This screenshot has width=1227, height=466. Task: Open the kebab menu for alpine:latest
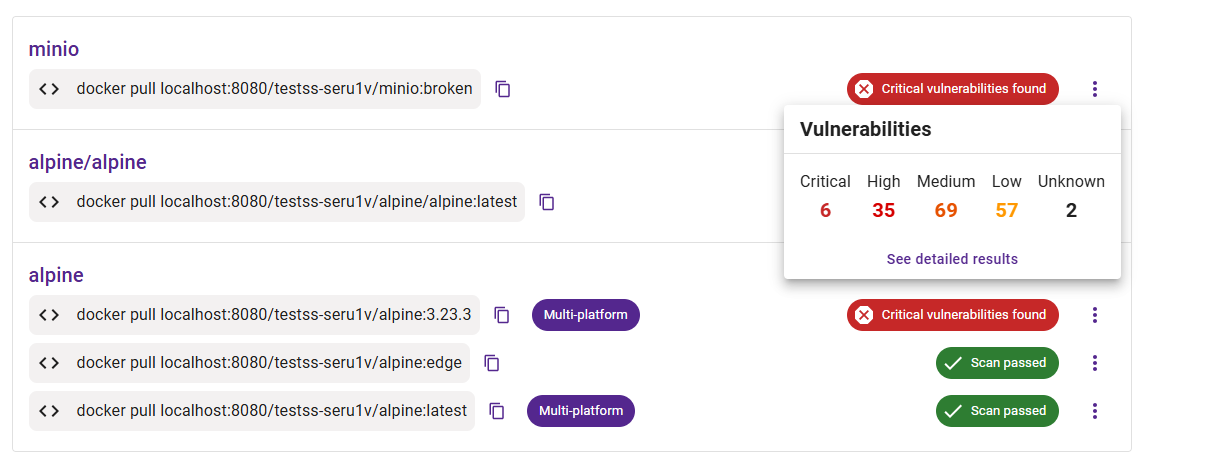point(1095,411)
